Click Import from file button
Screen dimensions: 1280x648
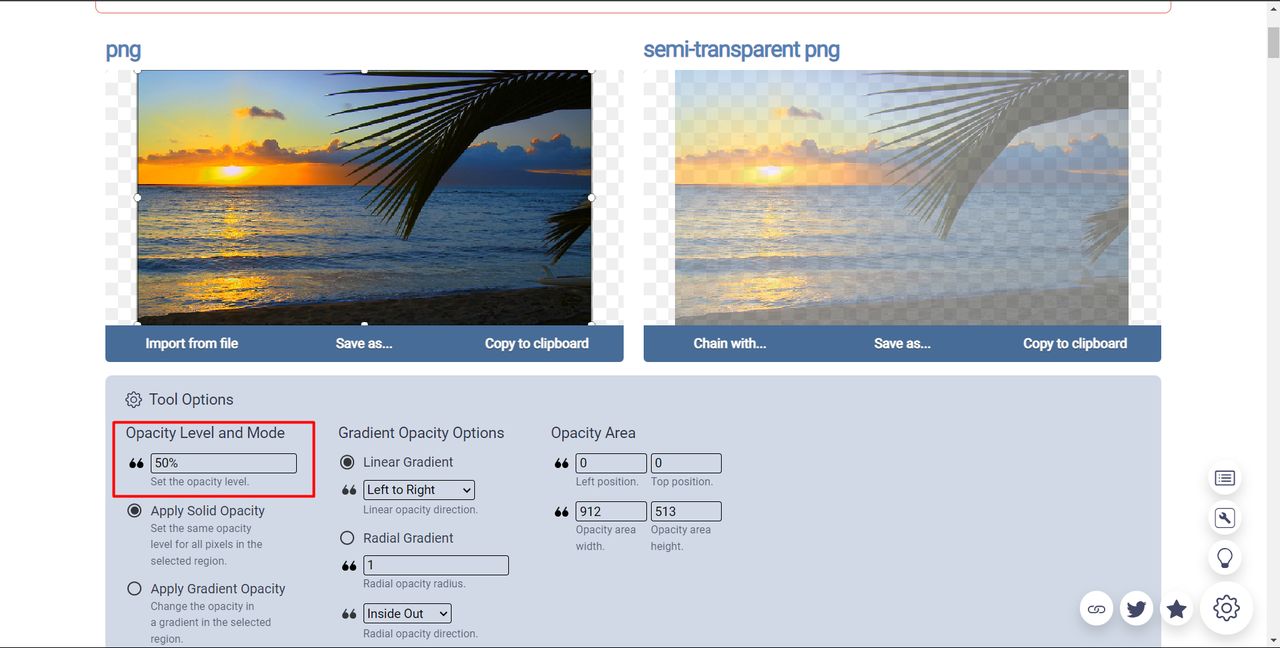[x=192, y=343]
